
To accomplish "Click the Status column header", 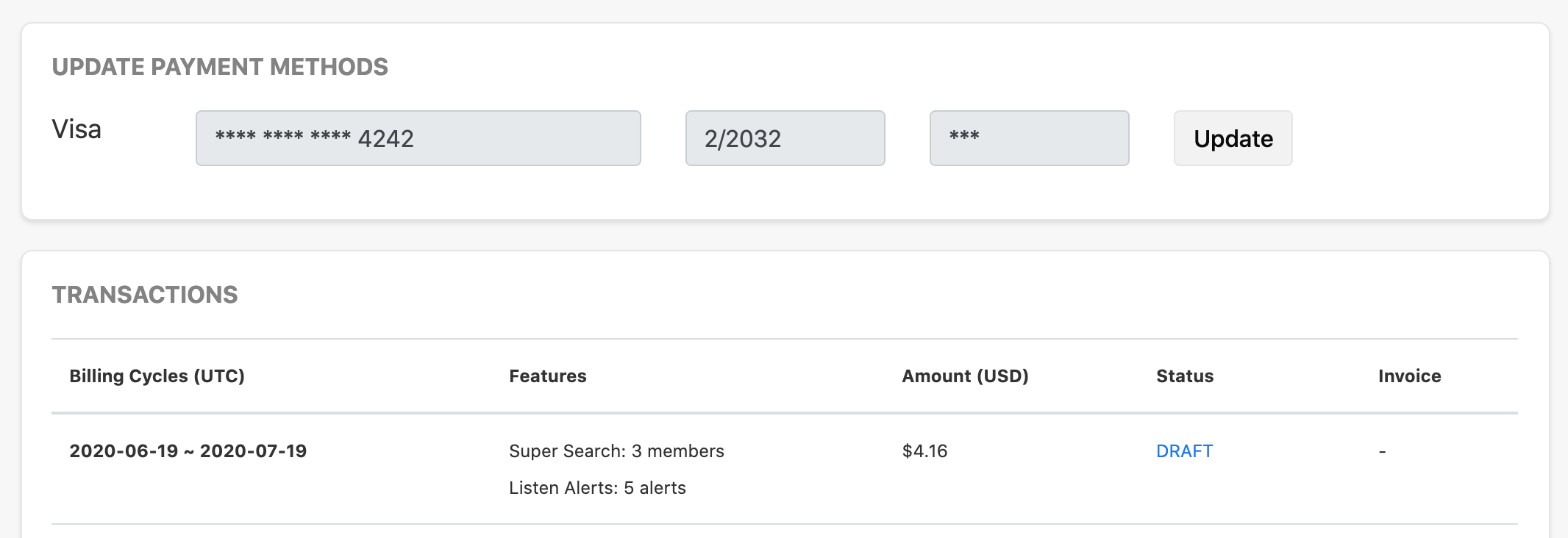I will click(x=1184, y=376).
